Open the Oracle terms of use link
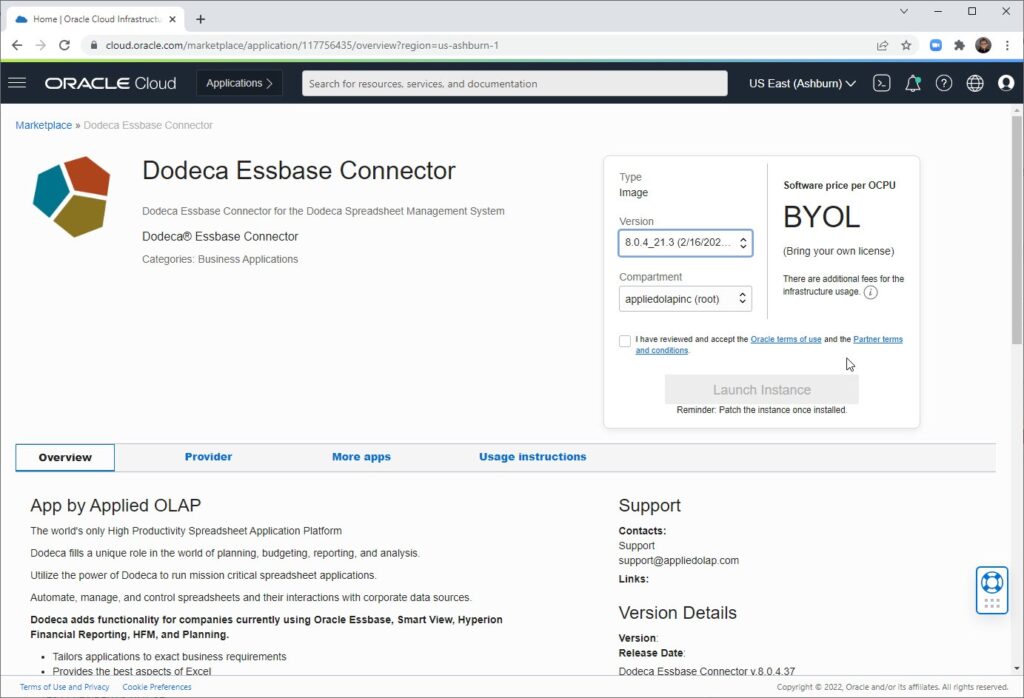Viewport: 1024px width, 698px height. [x=786, y=340]
